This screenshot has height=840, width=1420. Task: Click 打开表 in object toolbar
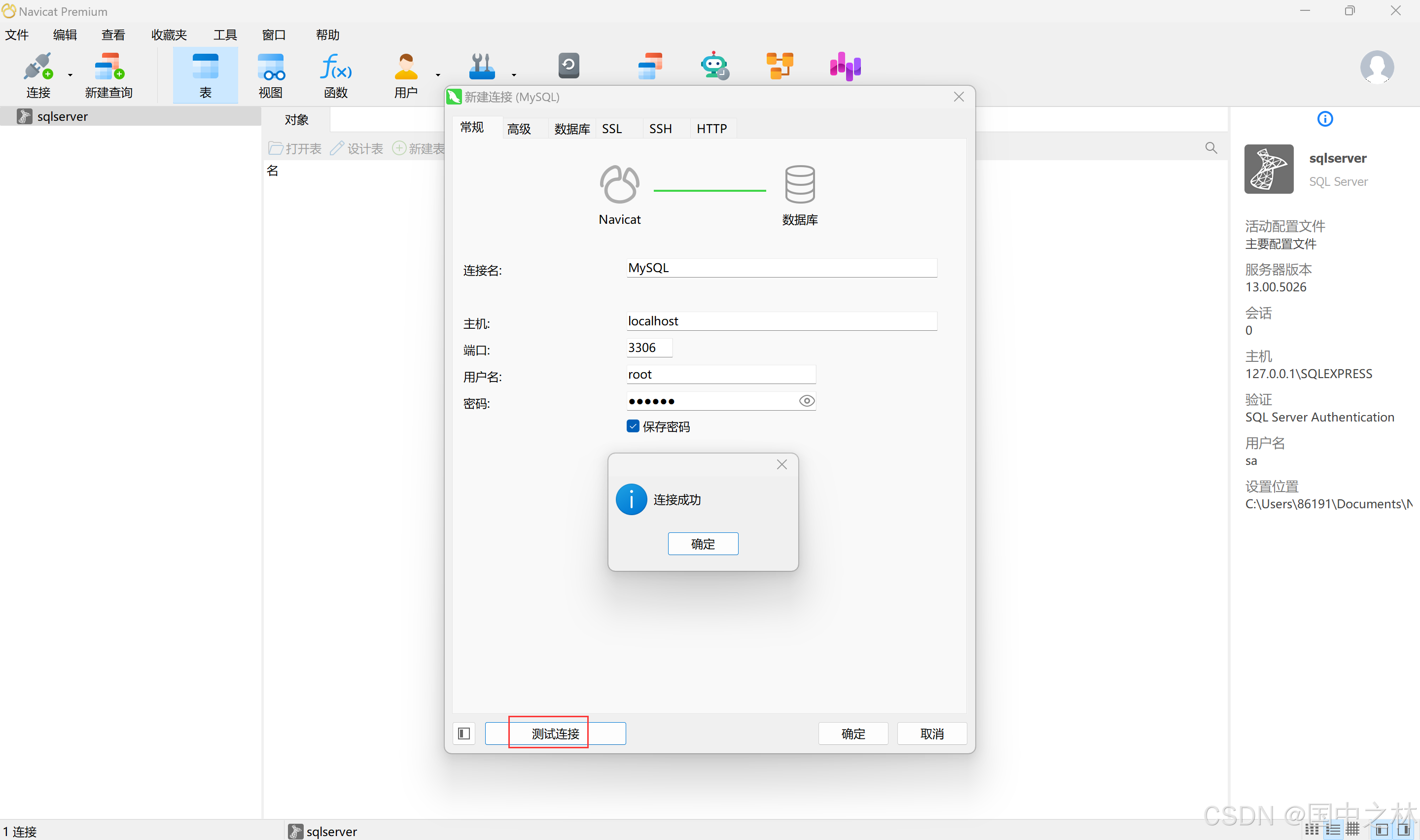tap(295, 148)
